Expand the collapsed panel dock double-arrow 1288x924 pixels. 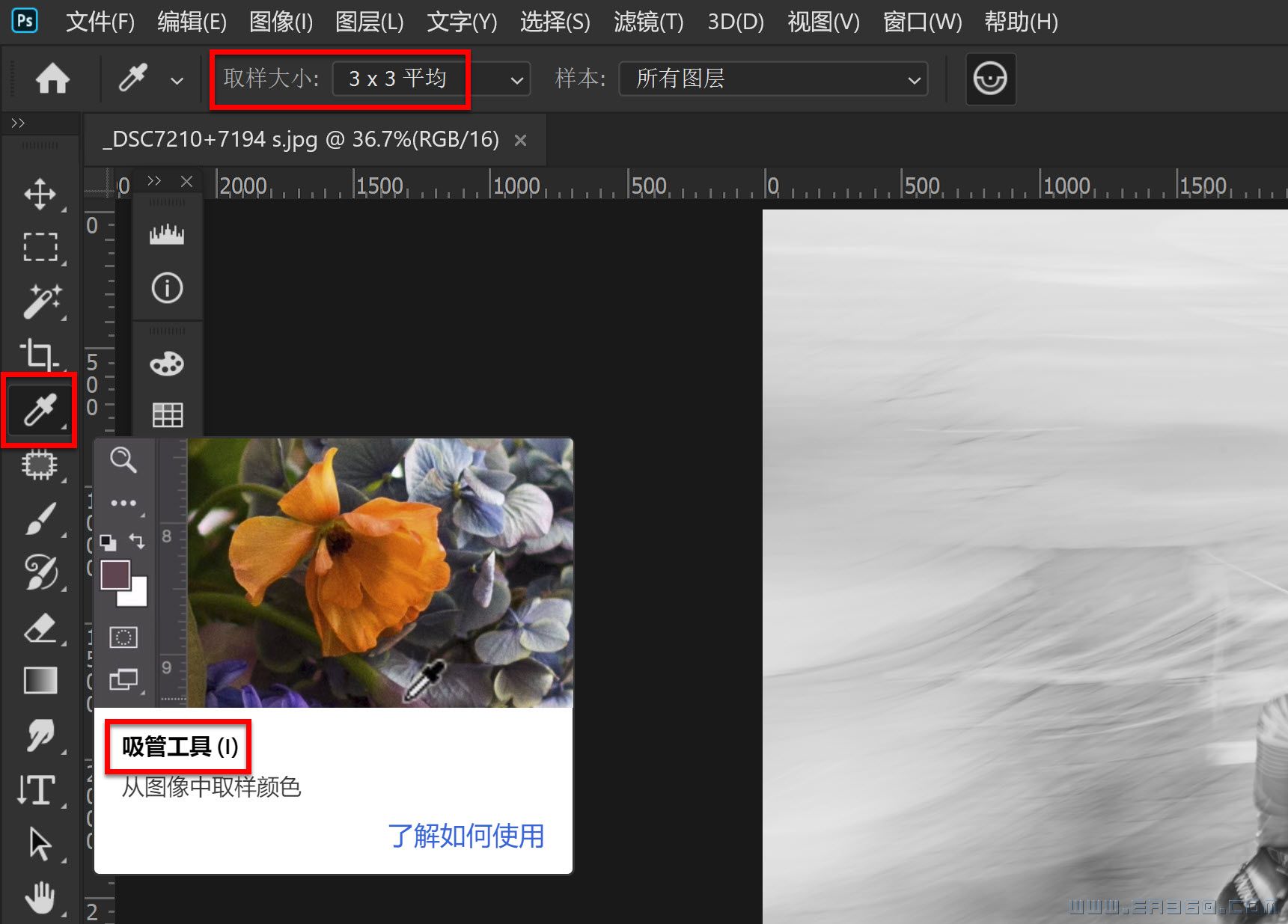[x=154, y=180]
